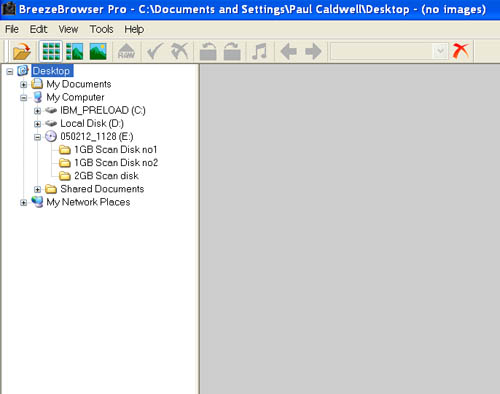Expand the Local Disk (D:) node

click(x=37, y=124)
